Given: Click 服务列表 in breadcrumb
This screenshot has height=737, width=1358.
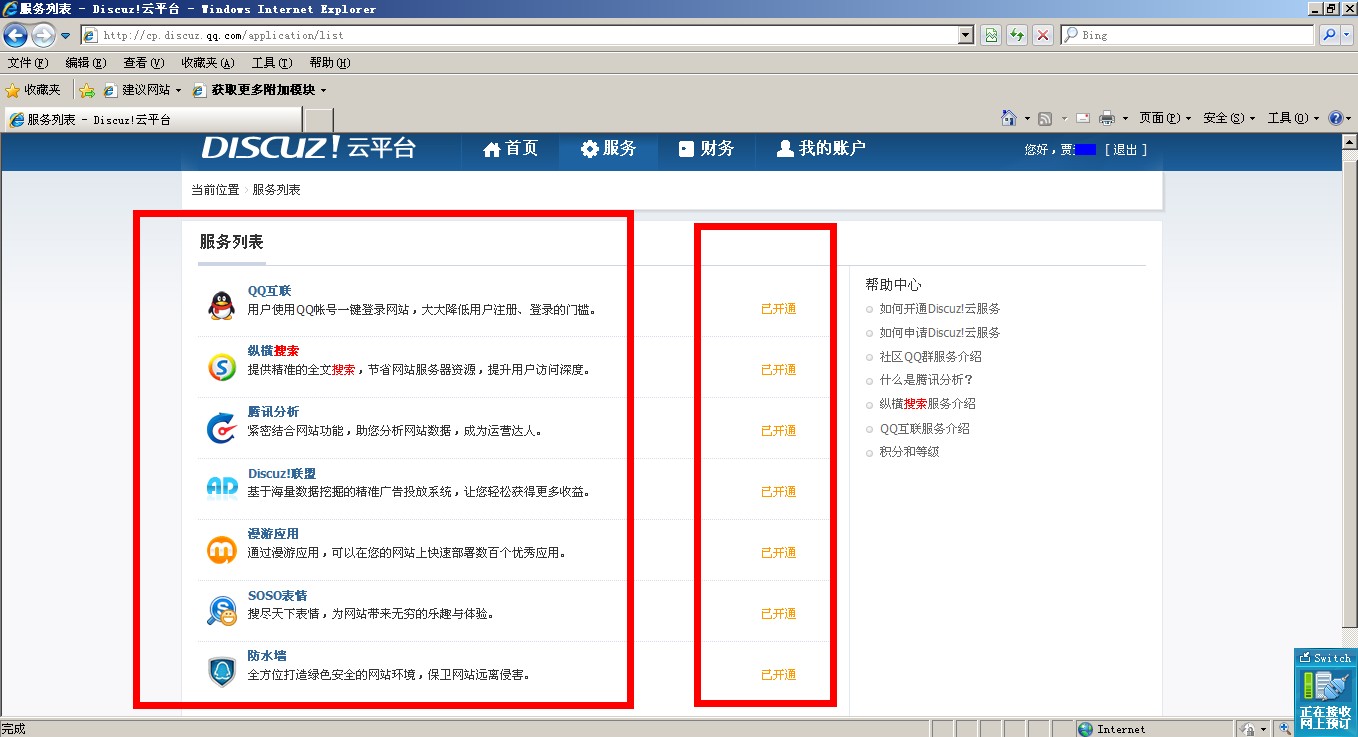Looking at the screenshot, I should pos(276,190).
